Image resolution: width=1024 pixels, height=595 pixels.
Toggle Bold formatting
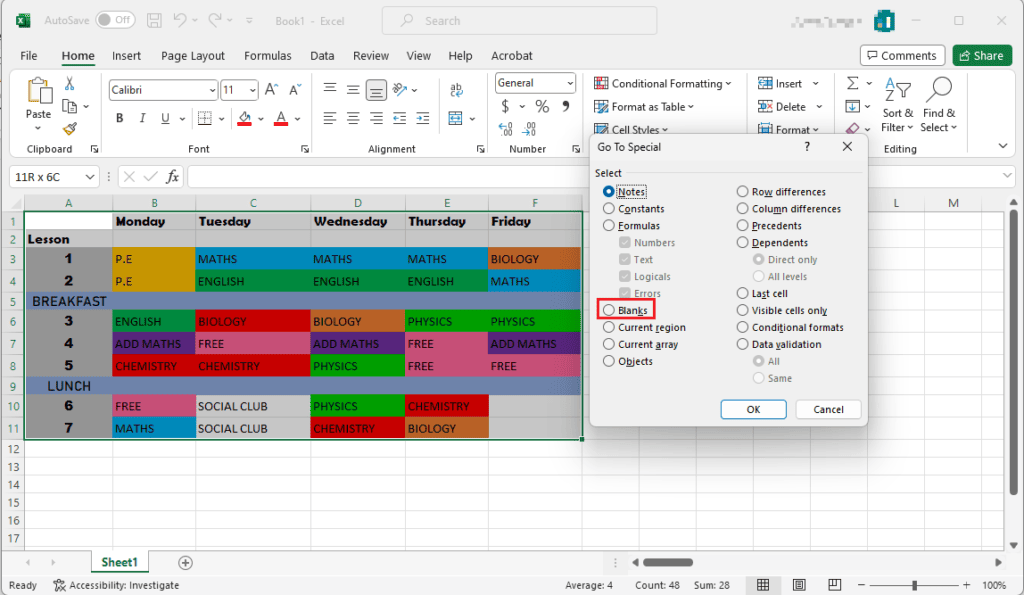tap(120, 118)
